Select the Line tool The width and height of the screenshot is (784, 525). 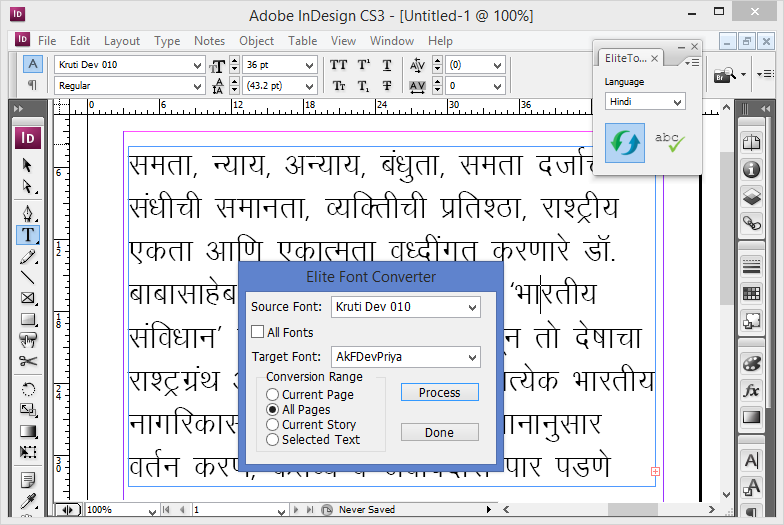[x=27, y=278]
